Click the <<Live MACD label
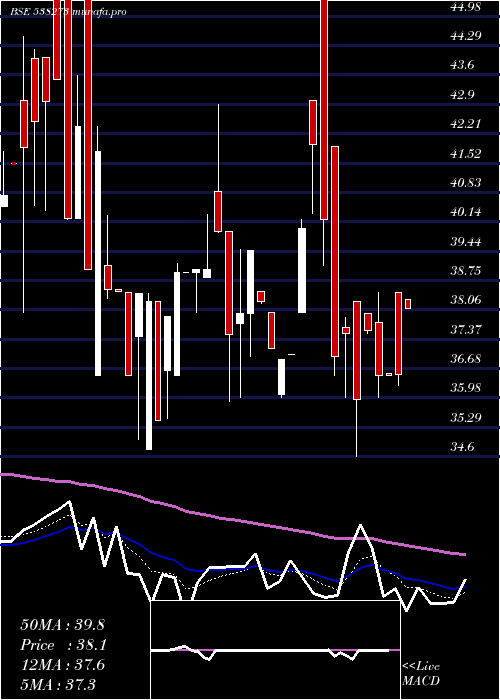The image size is (500, 700). (x=421, y=673)
